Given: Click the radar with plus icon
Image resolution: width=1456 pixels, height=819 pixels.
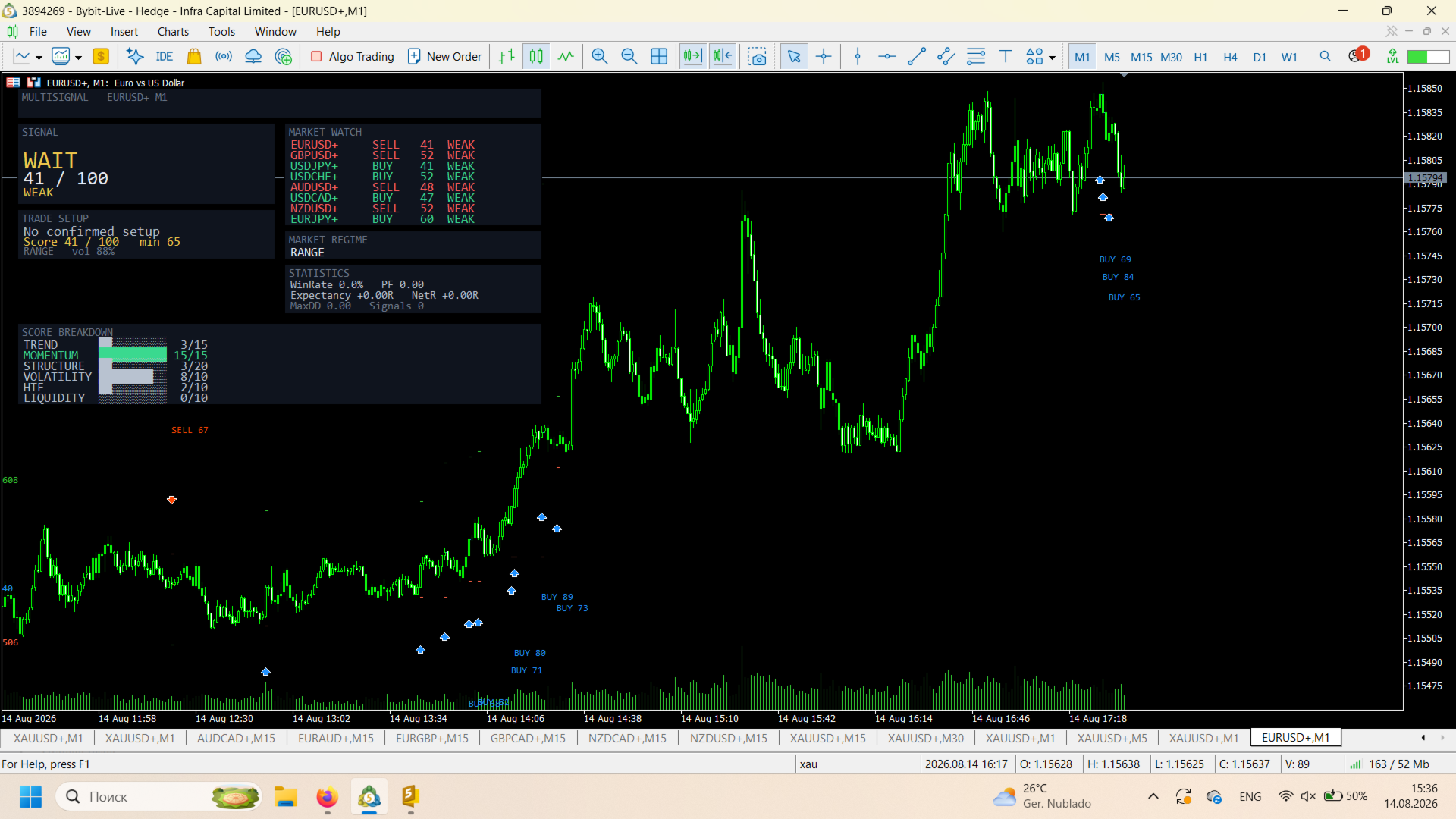Looking at the screenshot, I should click(284, 56).
